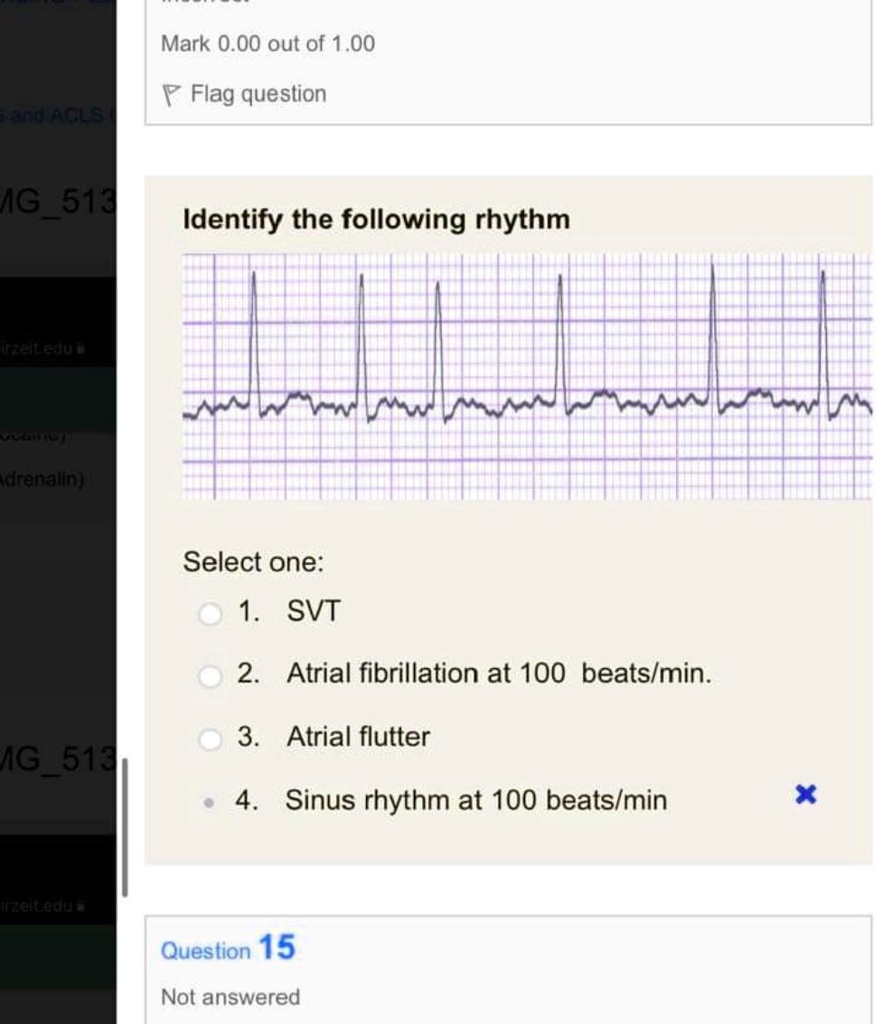Click the 'Not answered' status text
Image resolution: width=878 pixels, height=1024 pixels.
231,997
